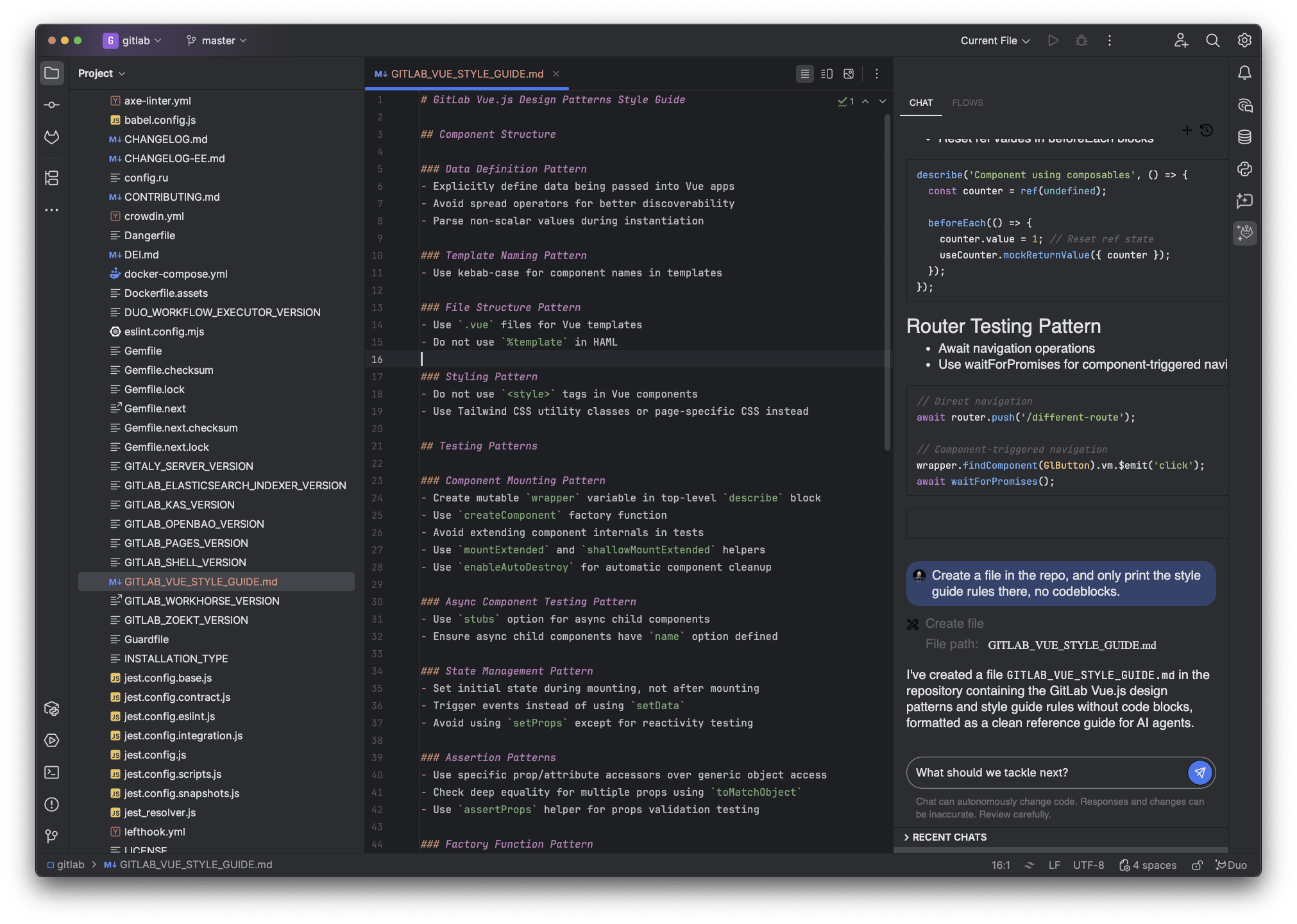Open the Database tool window
Viewport: 1297px width, 924px height.
point(1245,136)
